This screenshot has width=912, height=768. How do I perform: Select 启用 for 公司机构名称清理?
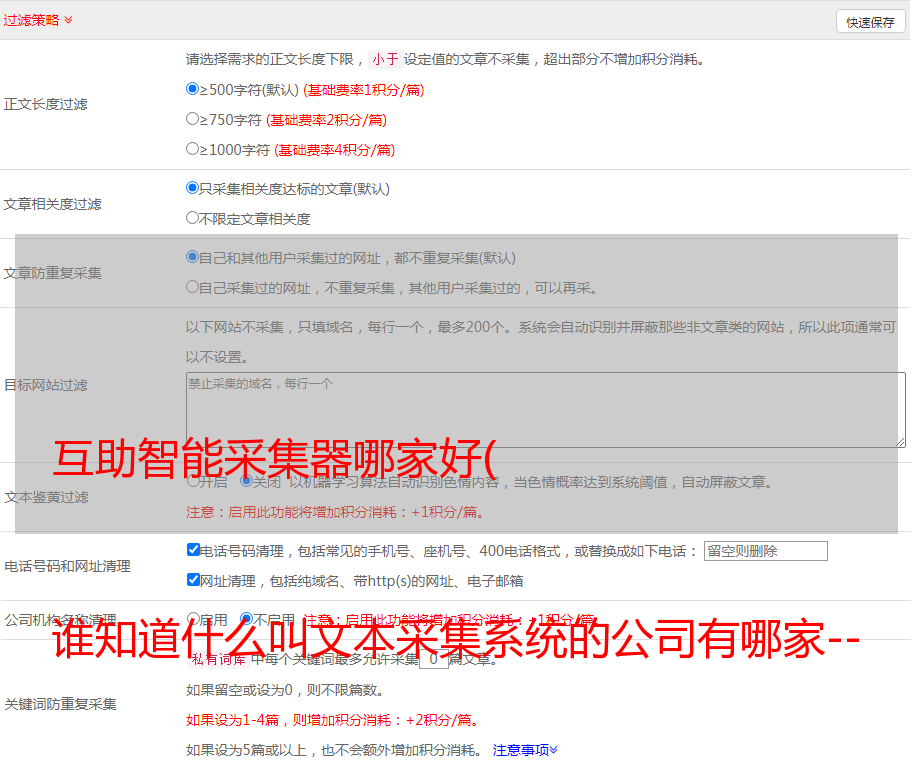[x=193, y=619]
